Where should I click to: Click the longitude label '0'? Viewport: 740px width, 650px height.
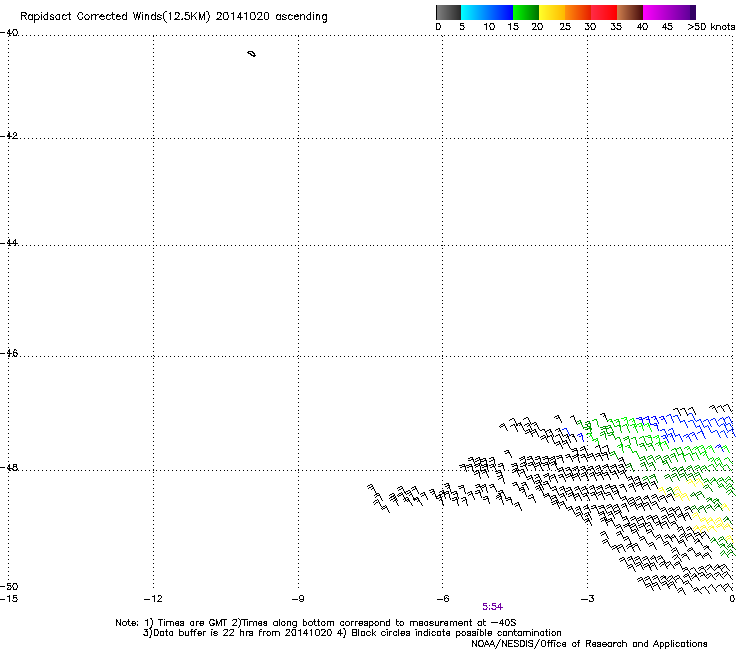pos(732,599)
